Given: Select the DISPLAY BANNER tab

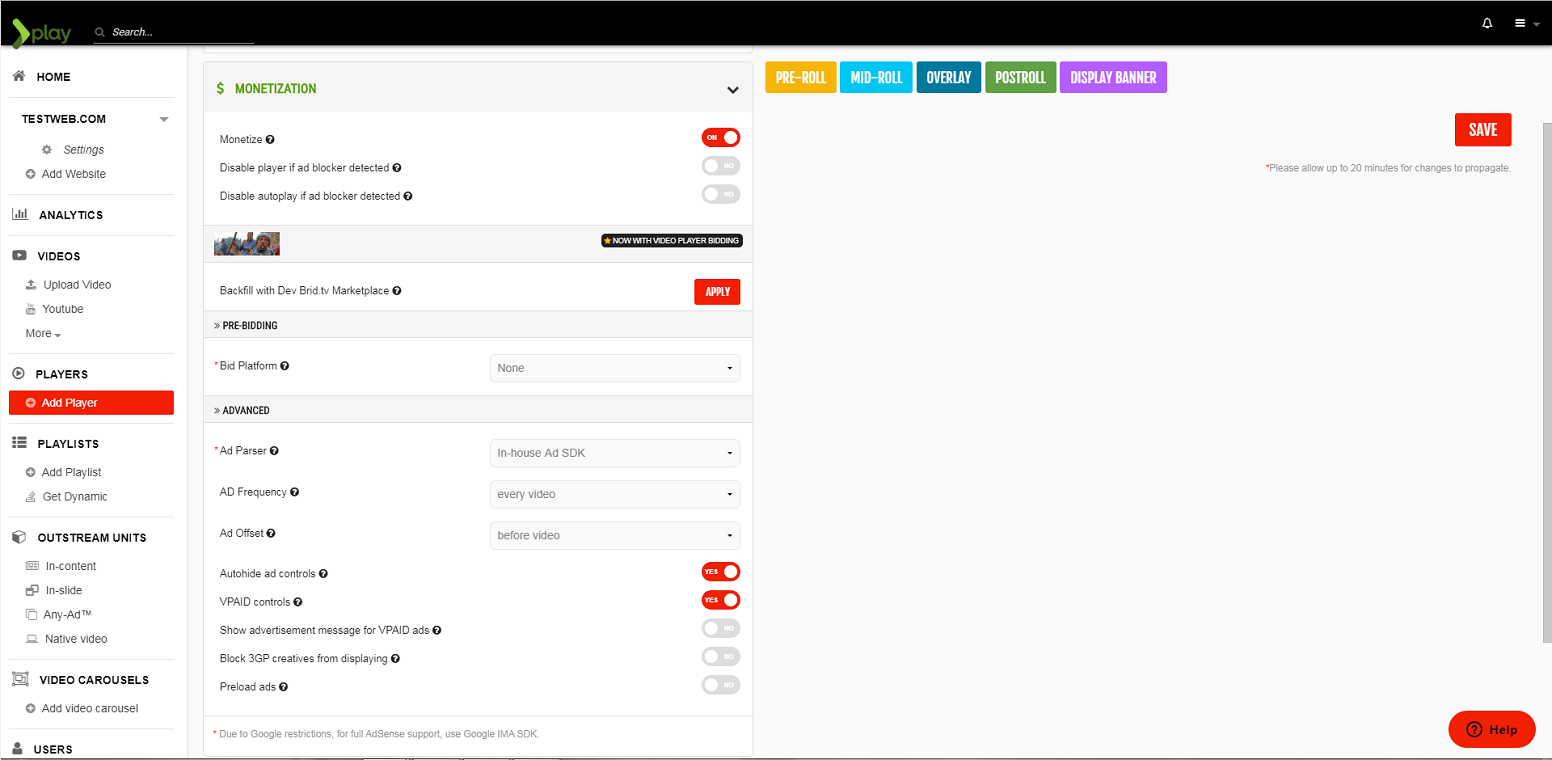Looking at the screenshot, I should tap(1113, 77).
